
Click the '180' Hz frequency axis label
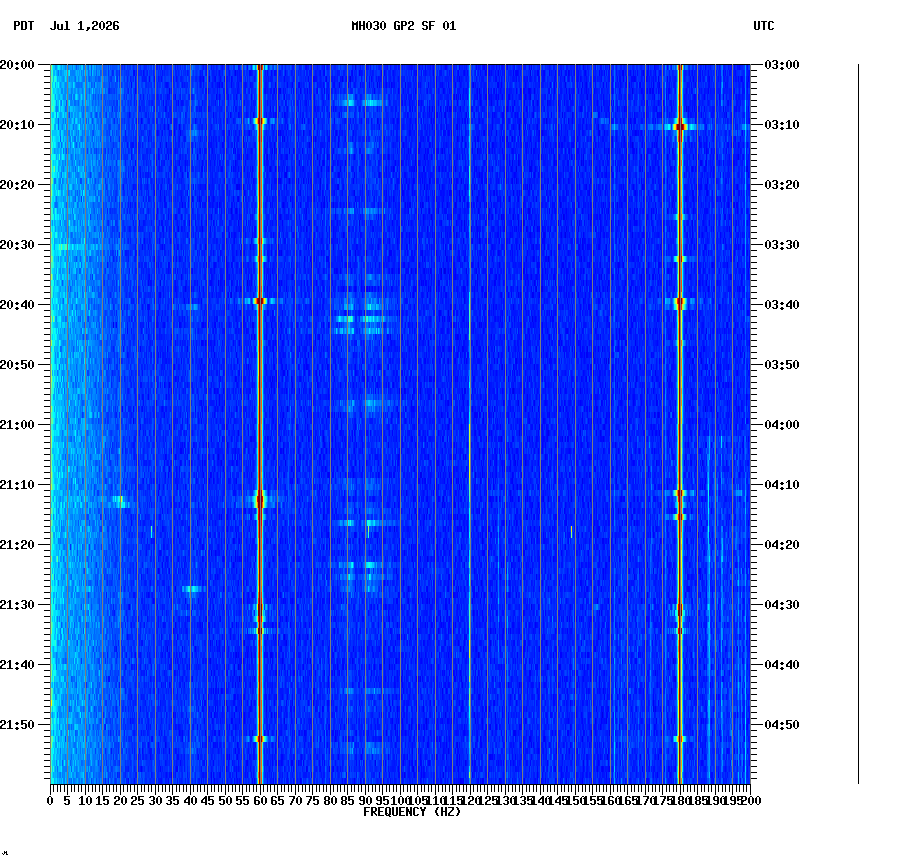tap(680, 801)
